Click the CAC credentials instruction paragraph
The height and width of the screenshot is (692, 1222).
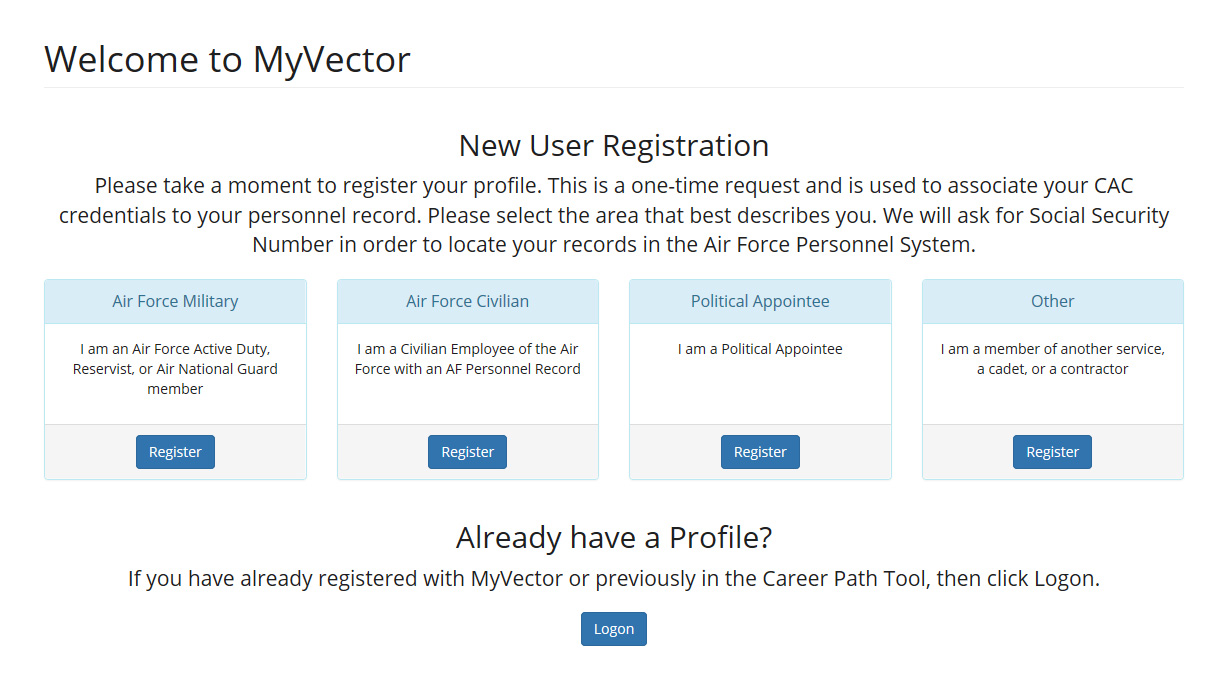click(611, 214)
